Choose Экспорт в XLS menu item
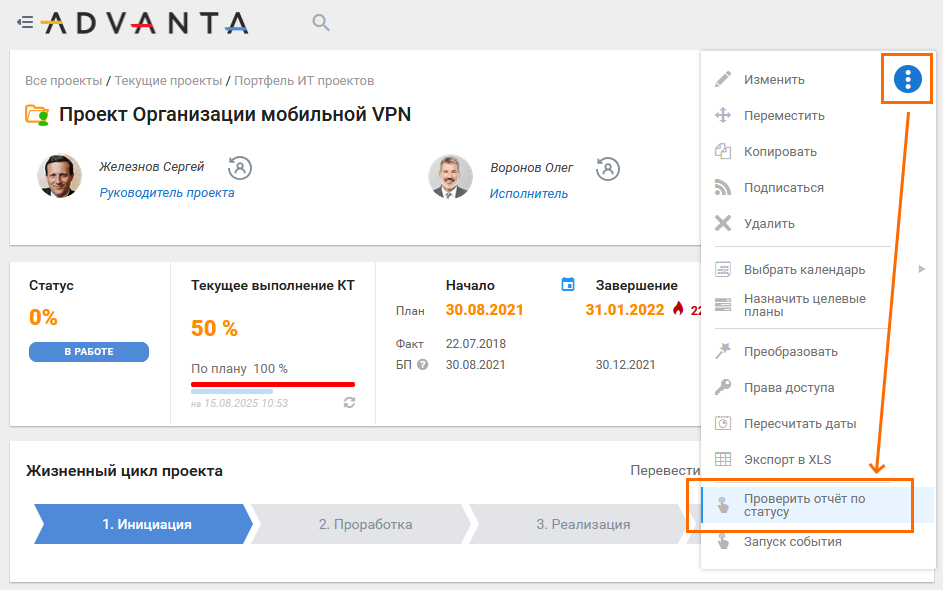This screenshot has width=943, height=590. click(787, 460)
